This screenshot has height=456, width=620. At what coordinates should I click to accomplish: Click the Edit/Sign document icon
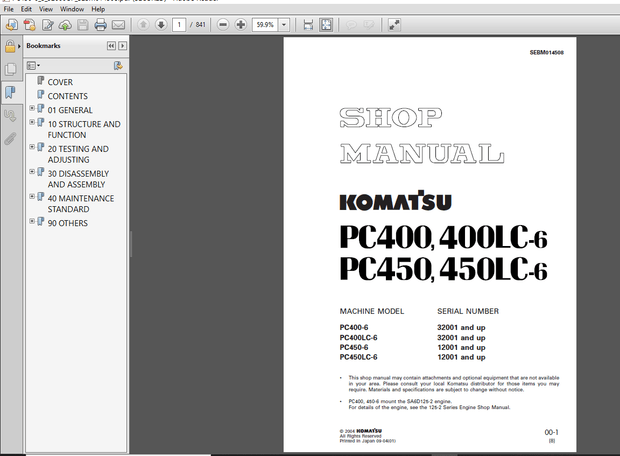point(48,25)
